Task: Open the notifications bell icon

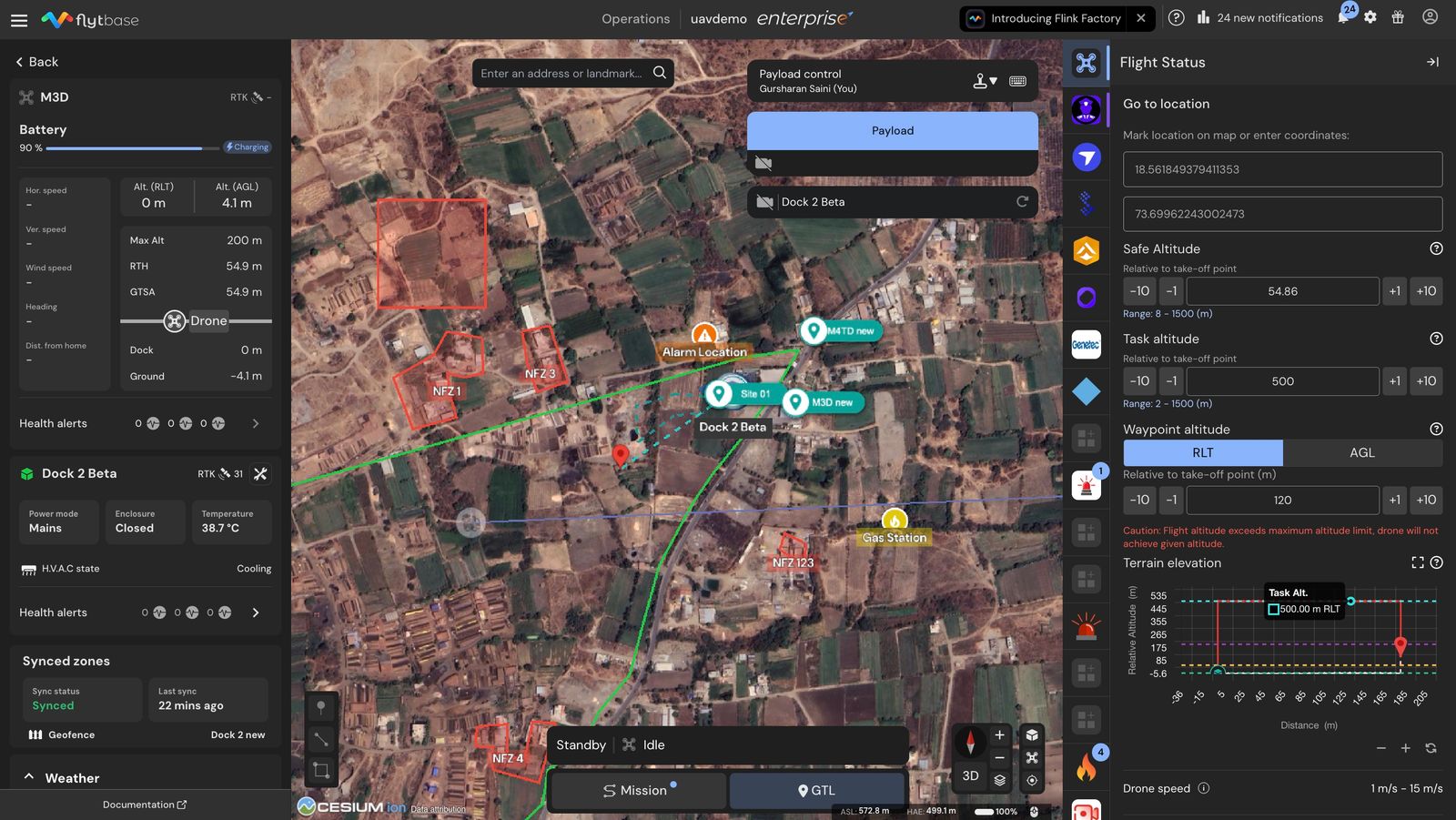Action: coord(1343,17)
